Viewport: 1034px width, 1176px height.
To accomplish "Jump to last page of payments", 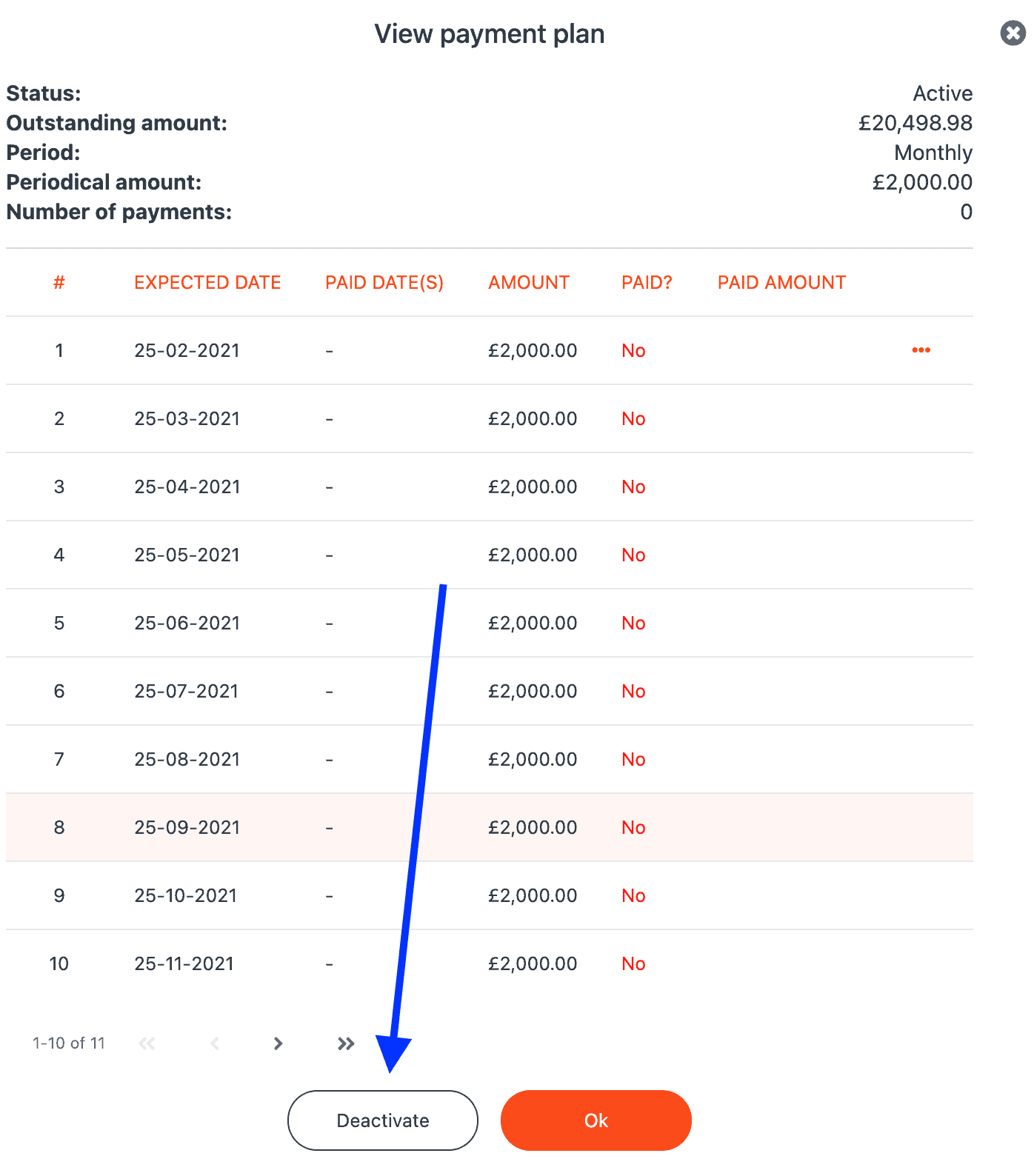I will click(x=346, y=1043).
